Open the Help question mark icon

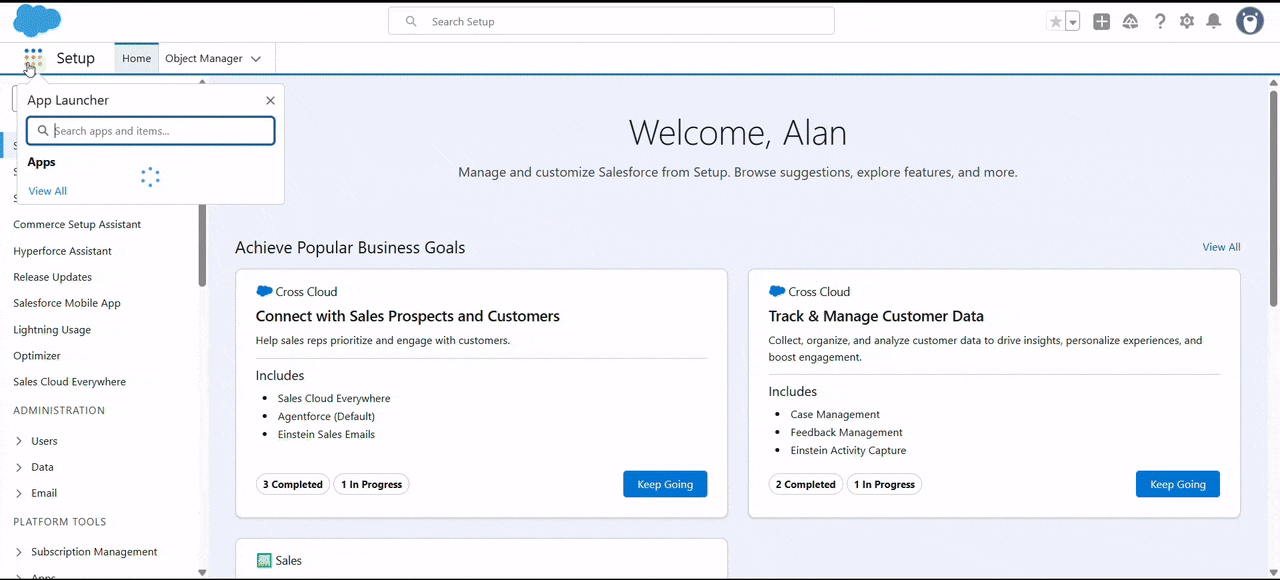[x=1160, y=22]
